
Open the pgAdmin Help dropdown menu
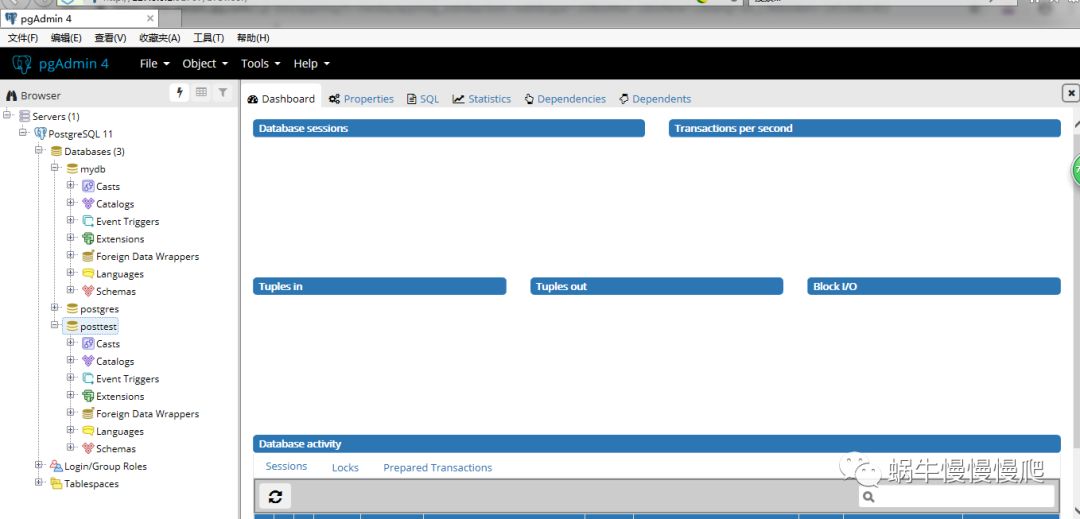point(311,63)
